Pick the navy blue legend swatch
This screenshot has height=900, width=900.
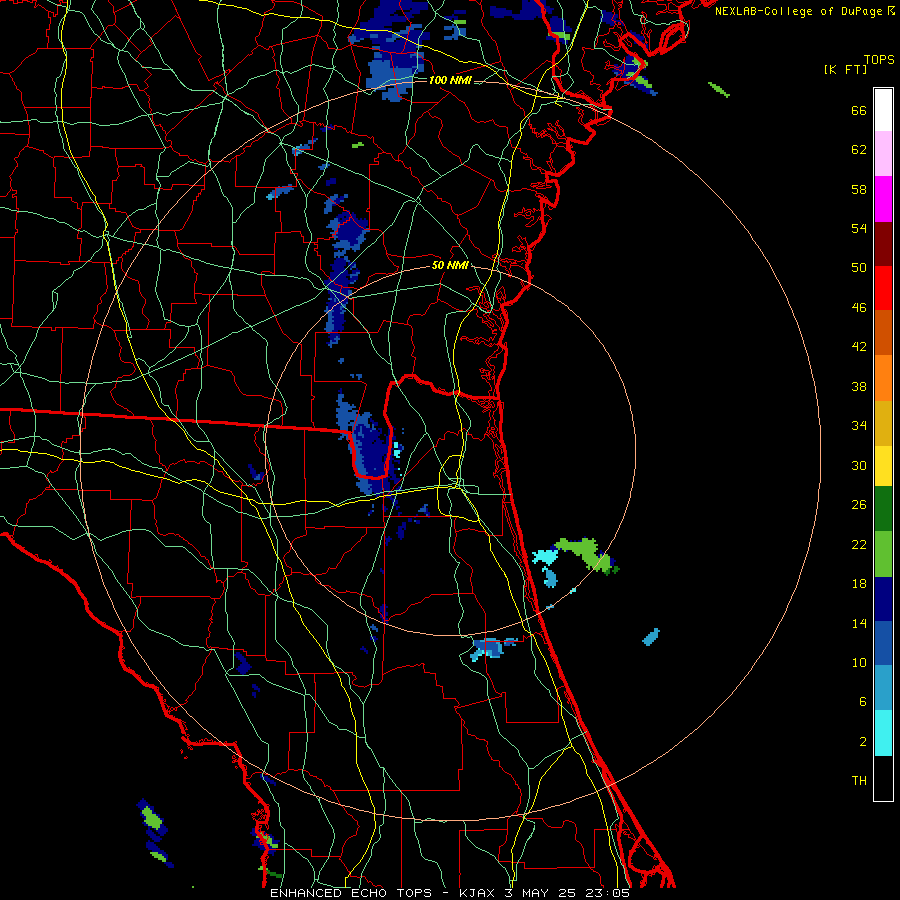(883, 599)
